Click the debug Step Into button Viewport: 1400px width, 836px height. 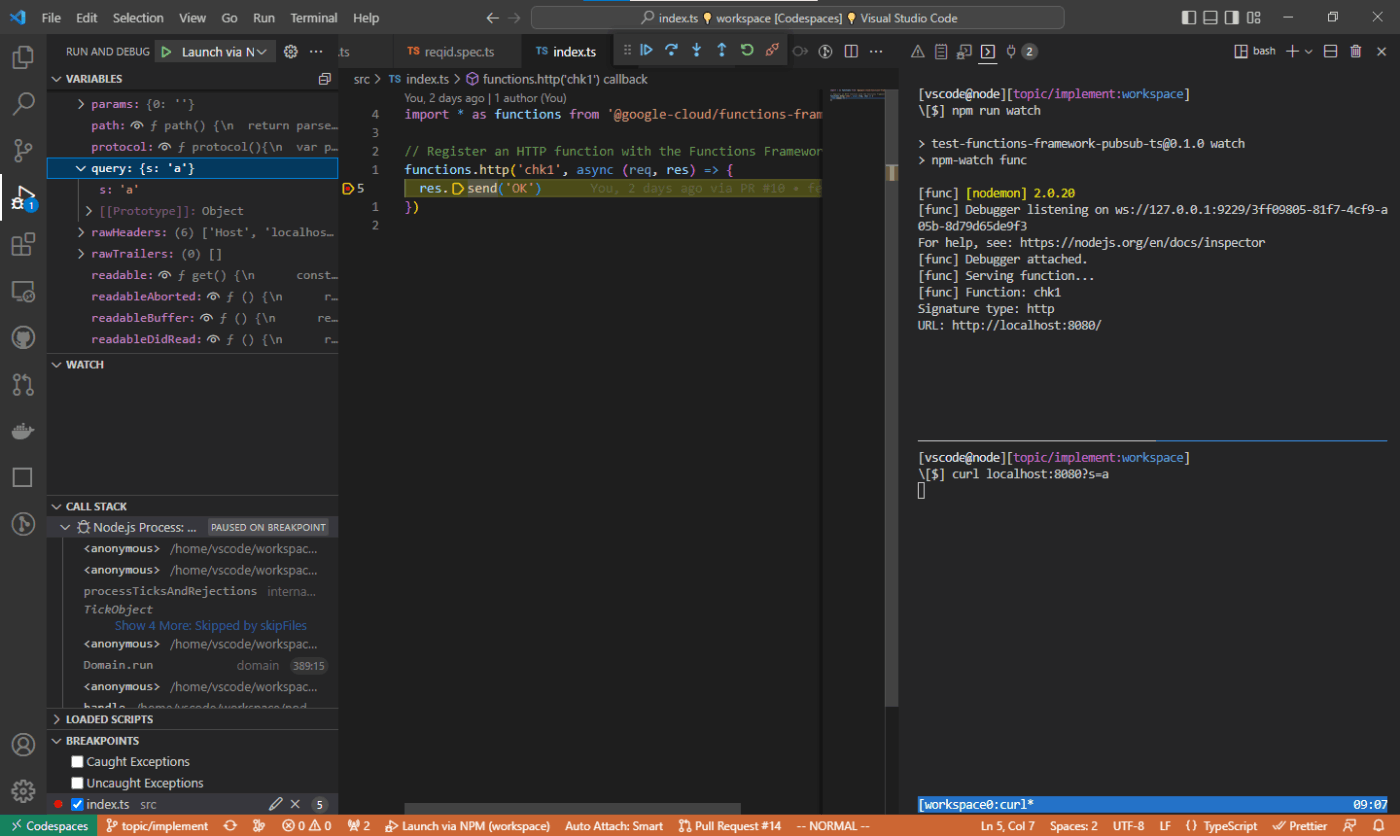[696, 50]
